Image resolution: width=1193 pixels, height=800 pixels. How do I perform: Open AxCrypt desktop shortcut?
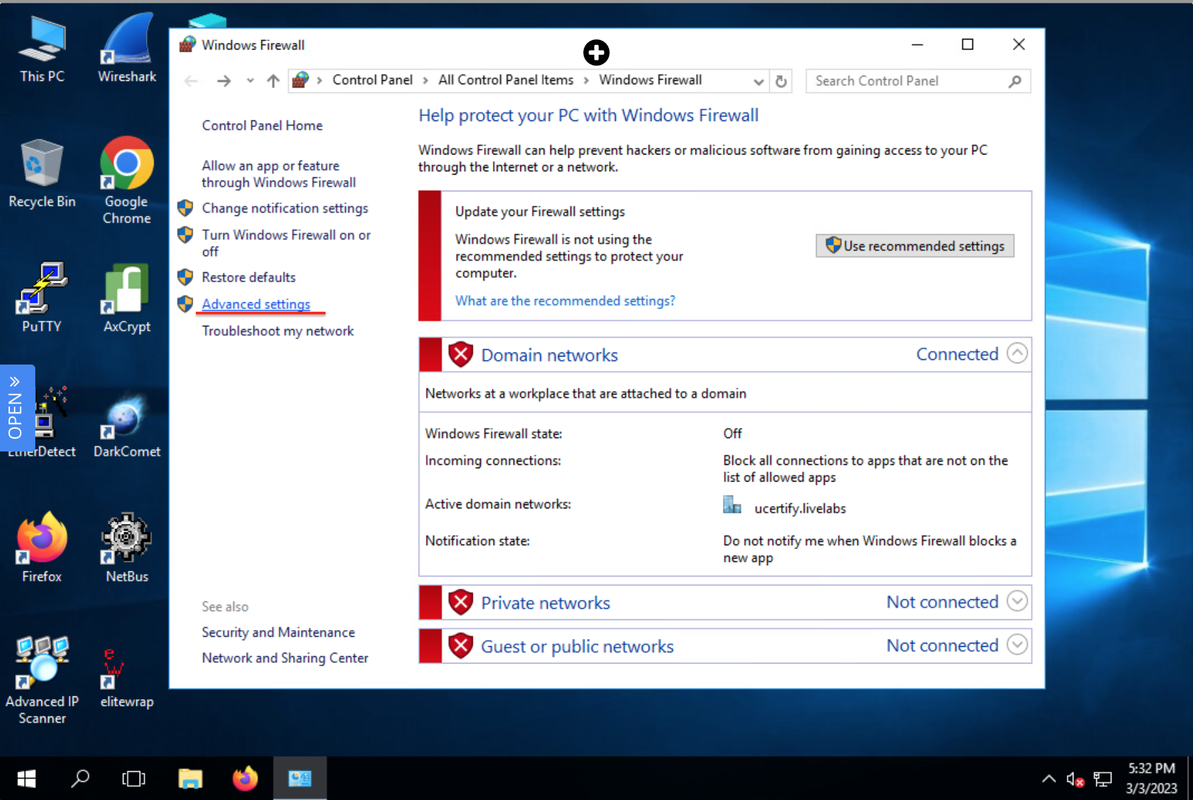click(126, 298)
